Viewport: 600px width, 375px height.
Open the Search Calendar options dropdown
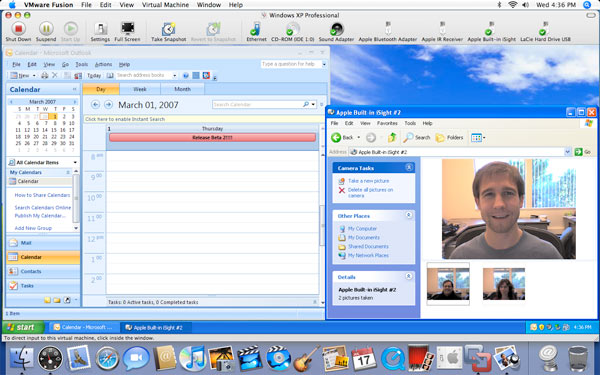(313, 104)
